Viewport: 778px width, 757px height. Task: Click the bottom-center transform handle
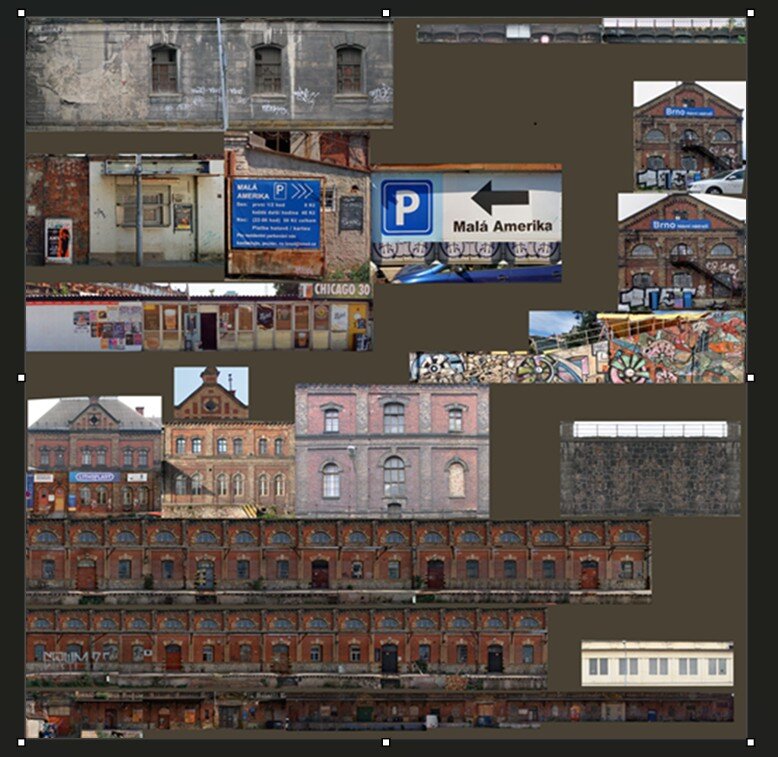[386, 742]
